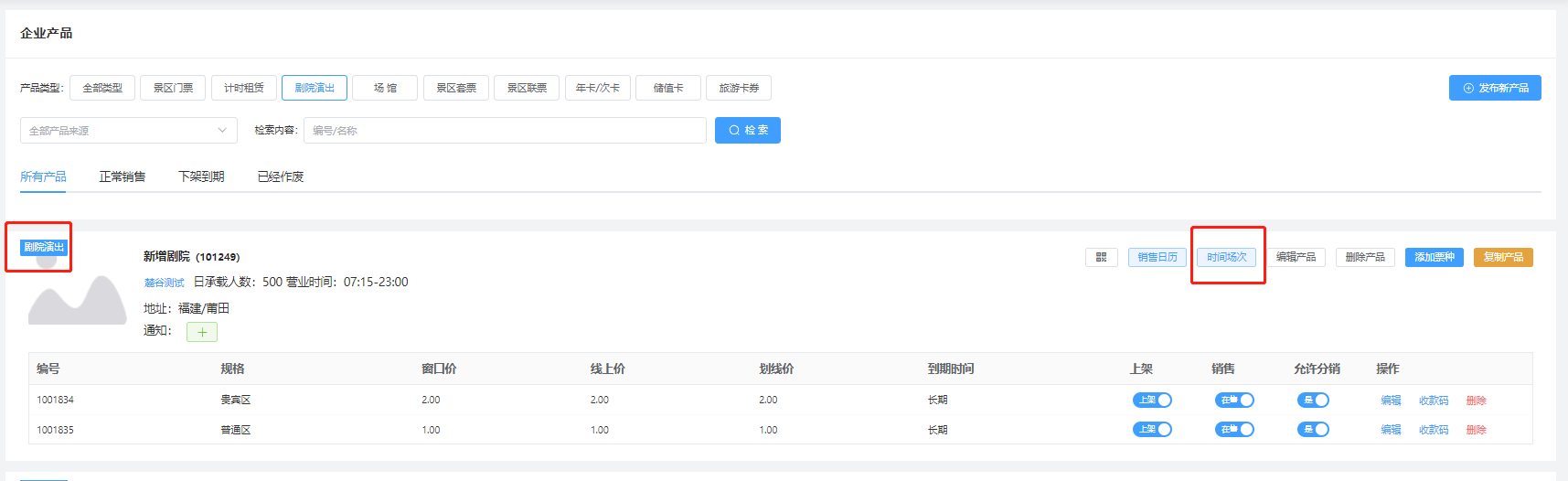Click 发布新产品 publish button
Viewport: 1568px width, 481px height.
click(1494, 88)
